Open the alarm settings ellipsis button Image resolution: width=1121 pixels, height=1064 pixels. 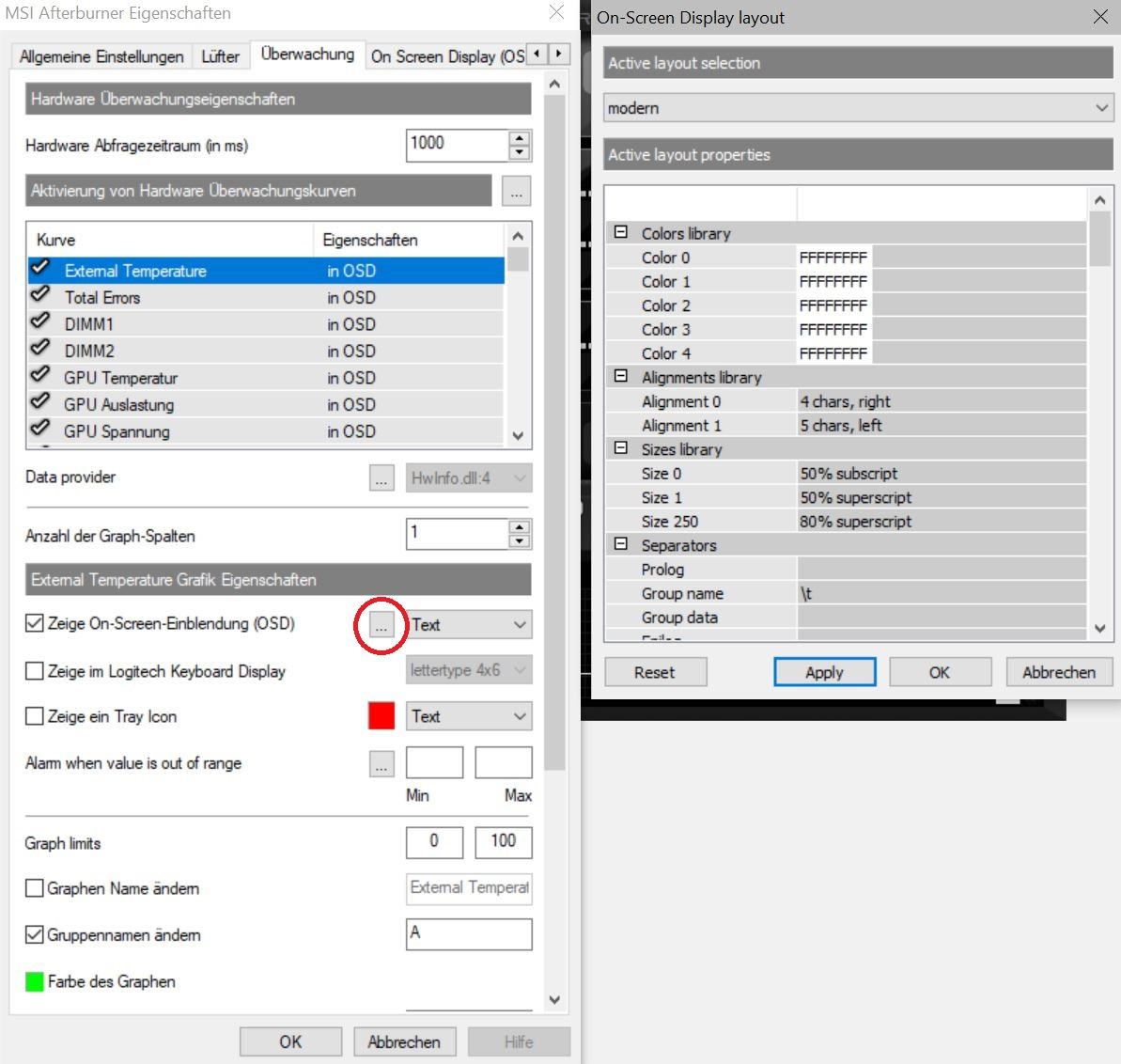[381, 763]
